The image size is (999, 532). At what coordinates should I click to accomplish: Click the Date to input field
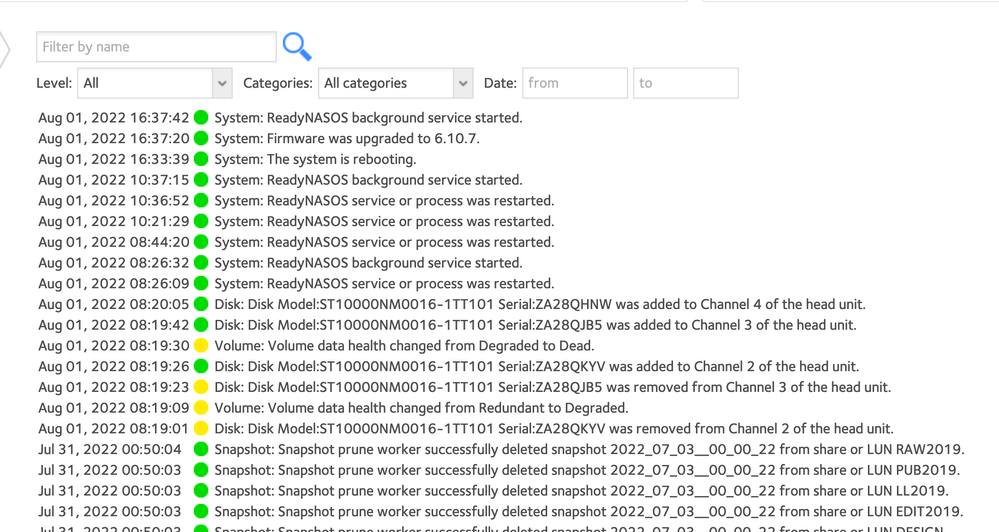click(x=686, y=83)
